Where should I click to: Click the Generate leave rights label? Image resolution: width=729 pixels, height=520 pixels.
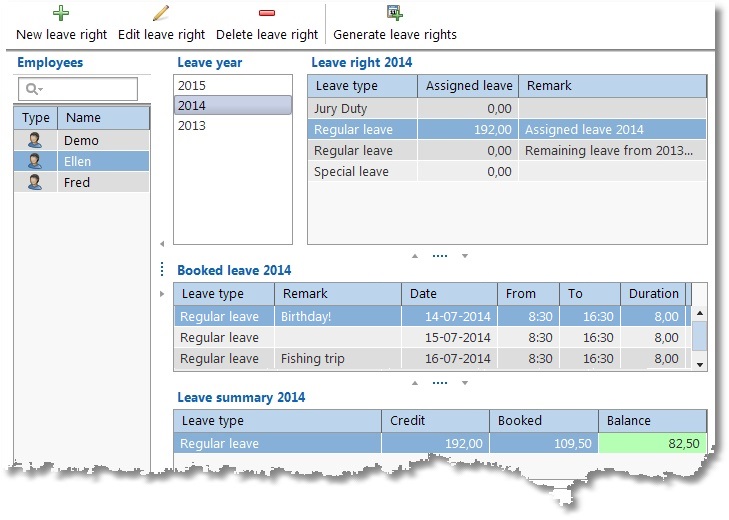click(x=395, y=34)
